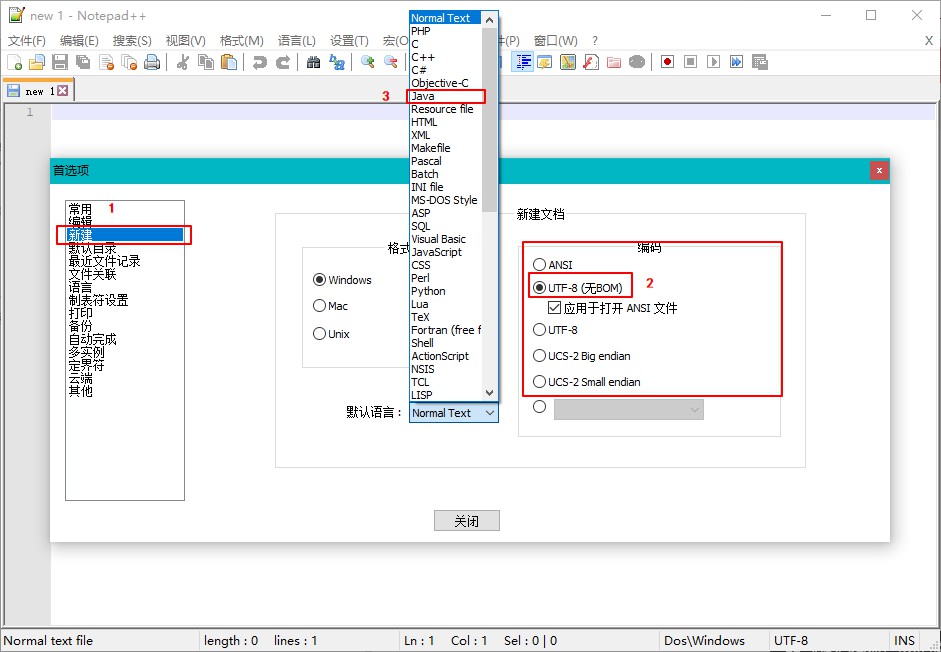Choose HTML in the language dropdown list

click(x=445, y=122)
